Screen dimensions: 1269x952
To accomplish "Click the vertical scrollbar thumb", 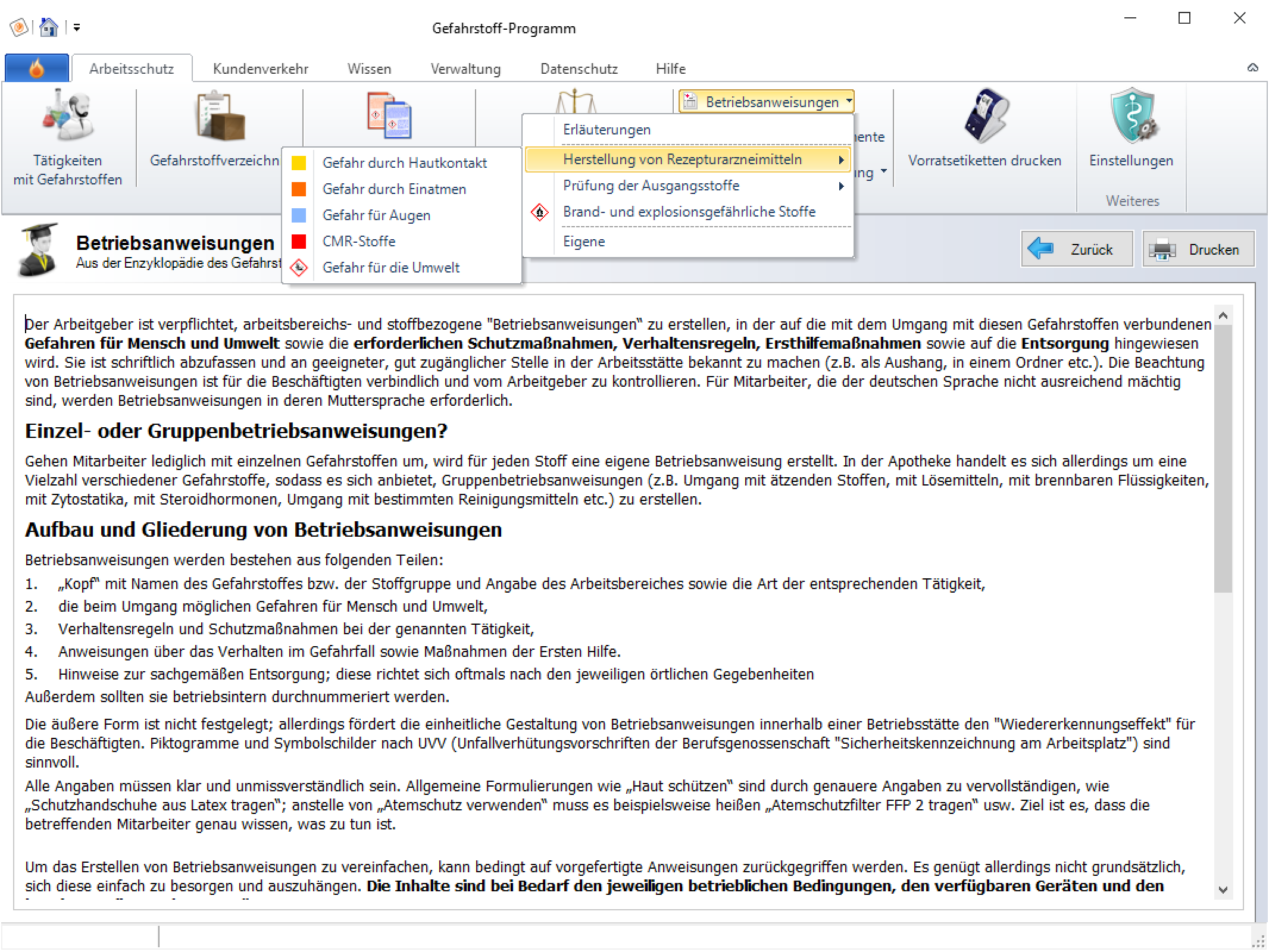I will (x=1223, y=458).
